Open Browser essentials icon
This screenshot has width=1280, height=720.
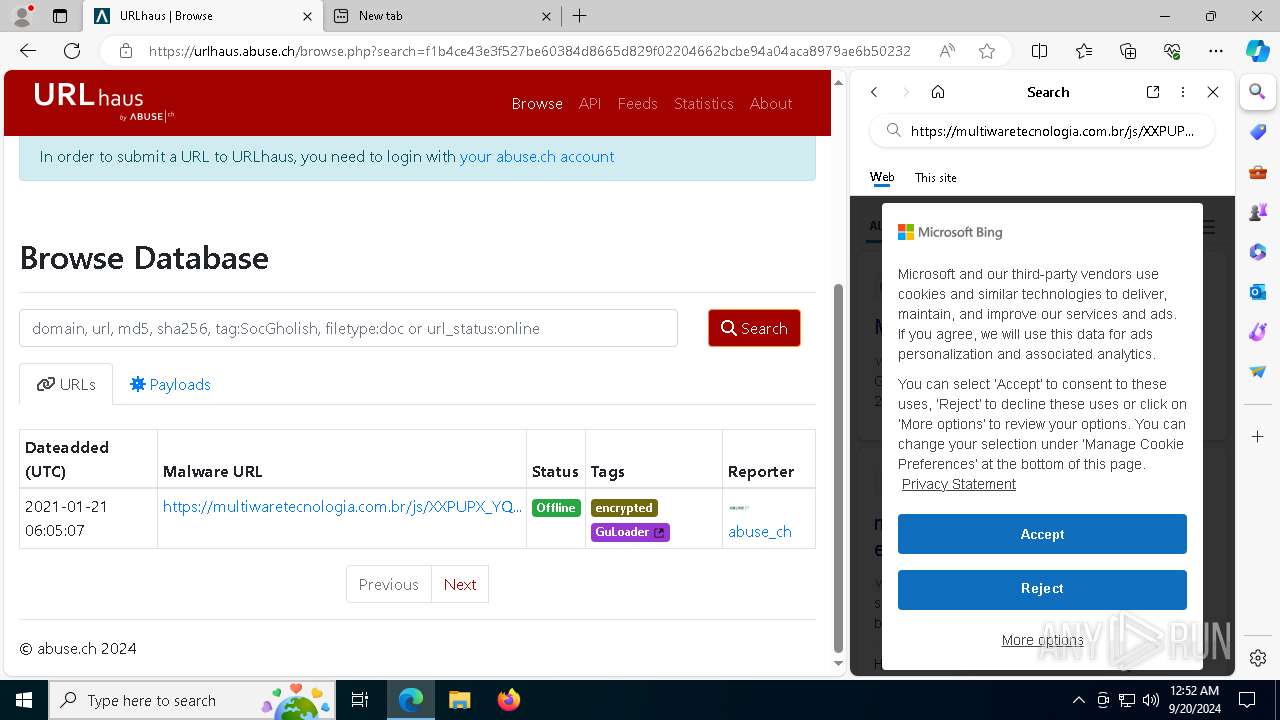click(1172, 51)
